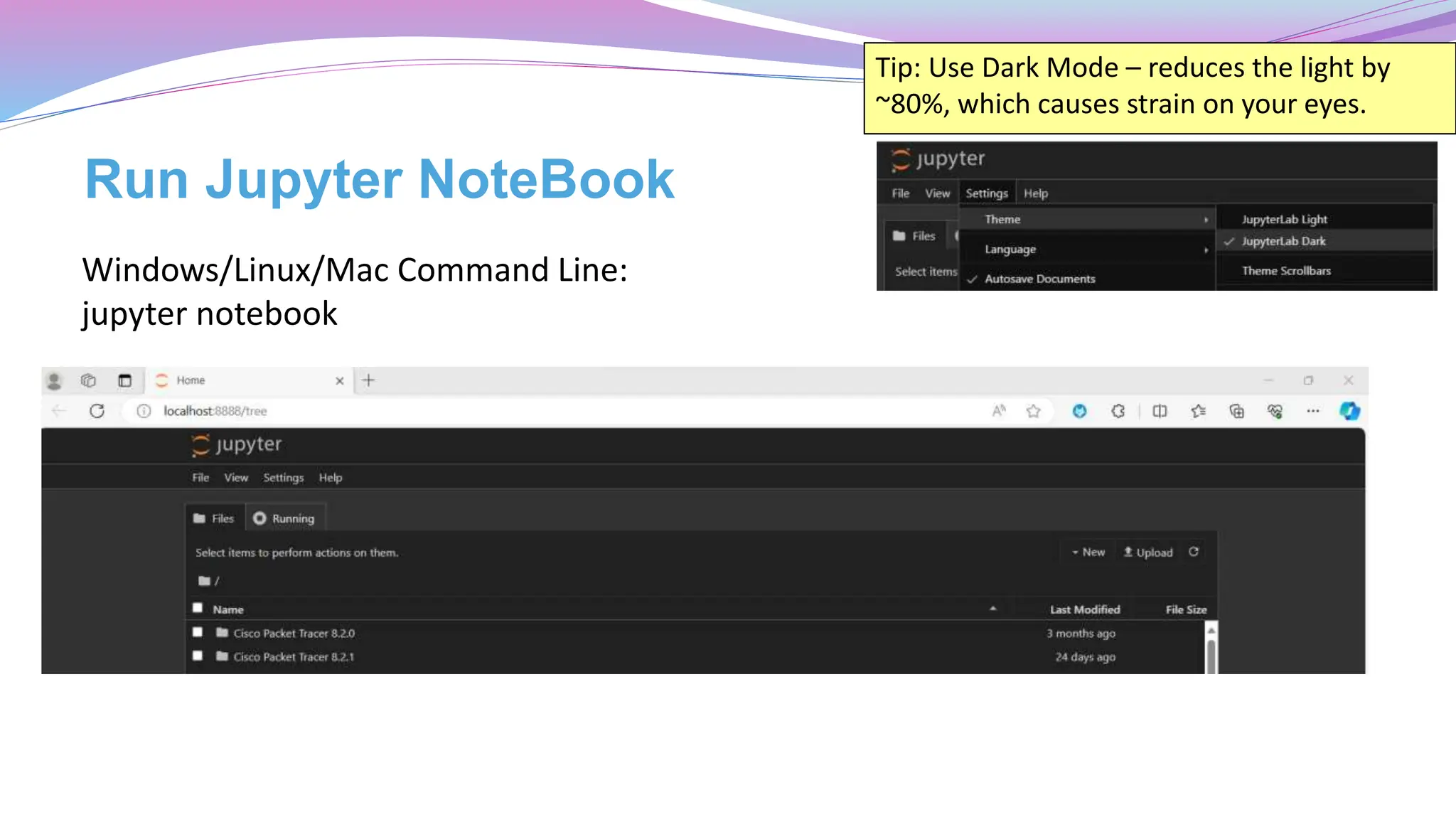Click the "3 months ago" modified cell
The height and width of the screenshot is (819, 1456).
[1081, 633]
